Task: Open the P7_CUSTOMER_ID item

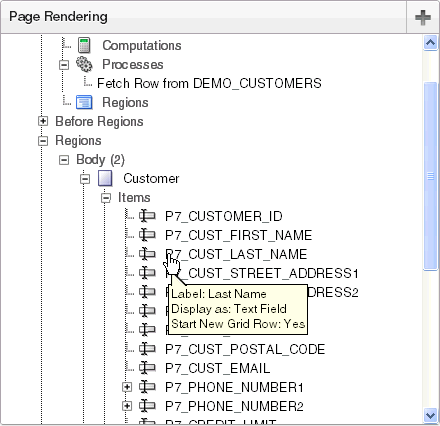Action: coord(224,216)
